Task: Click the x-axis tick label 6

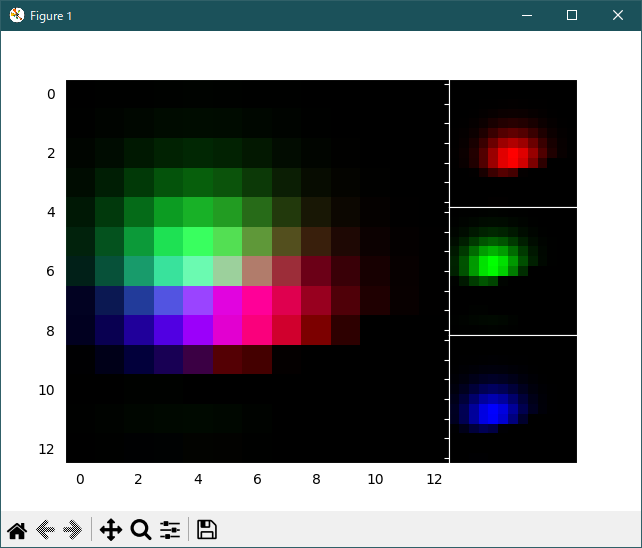Action: 257,480
